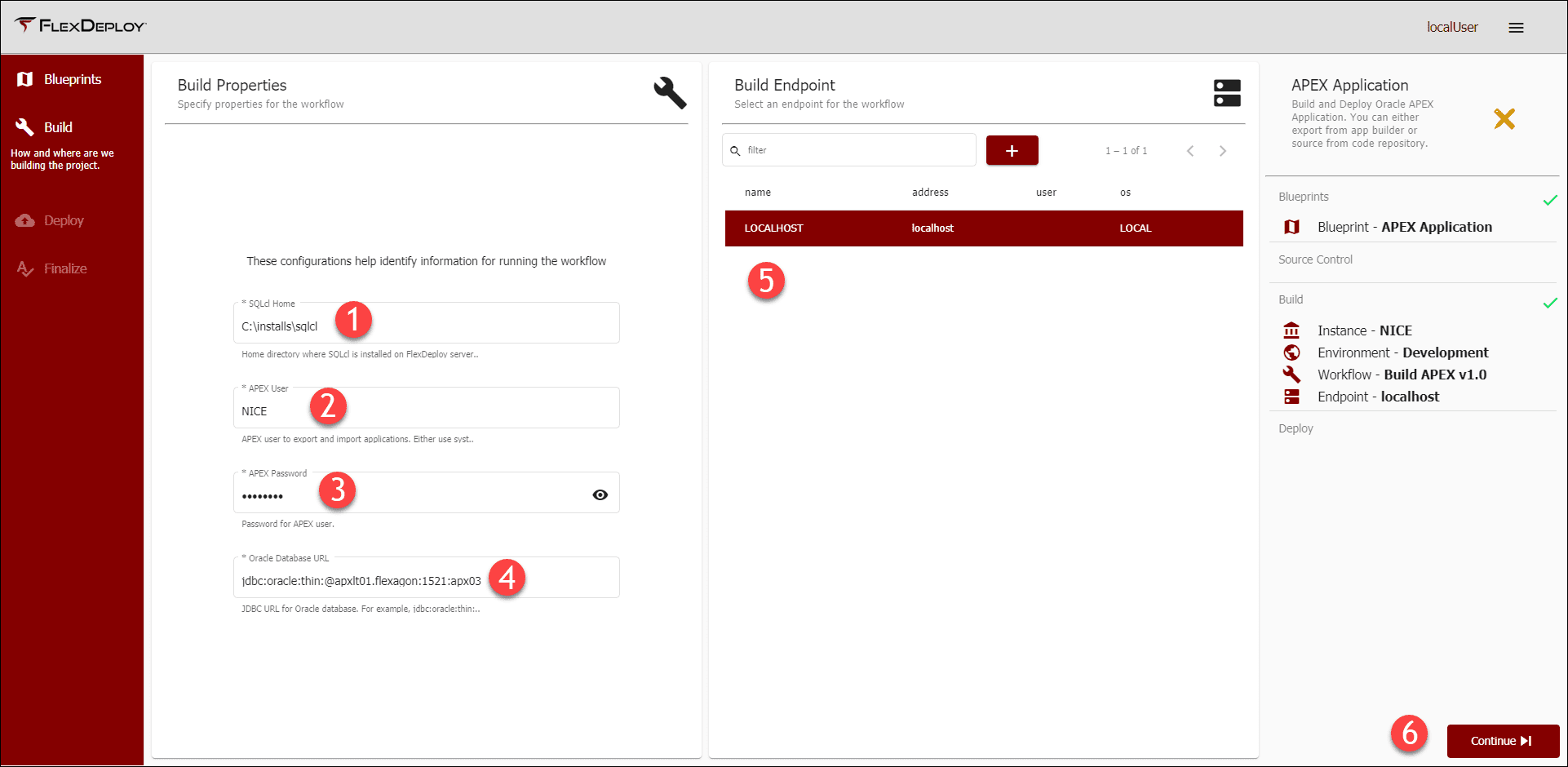Click the search icon in filter box

735,151
